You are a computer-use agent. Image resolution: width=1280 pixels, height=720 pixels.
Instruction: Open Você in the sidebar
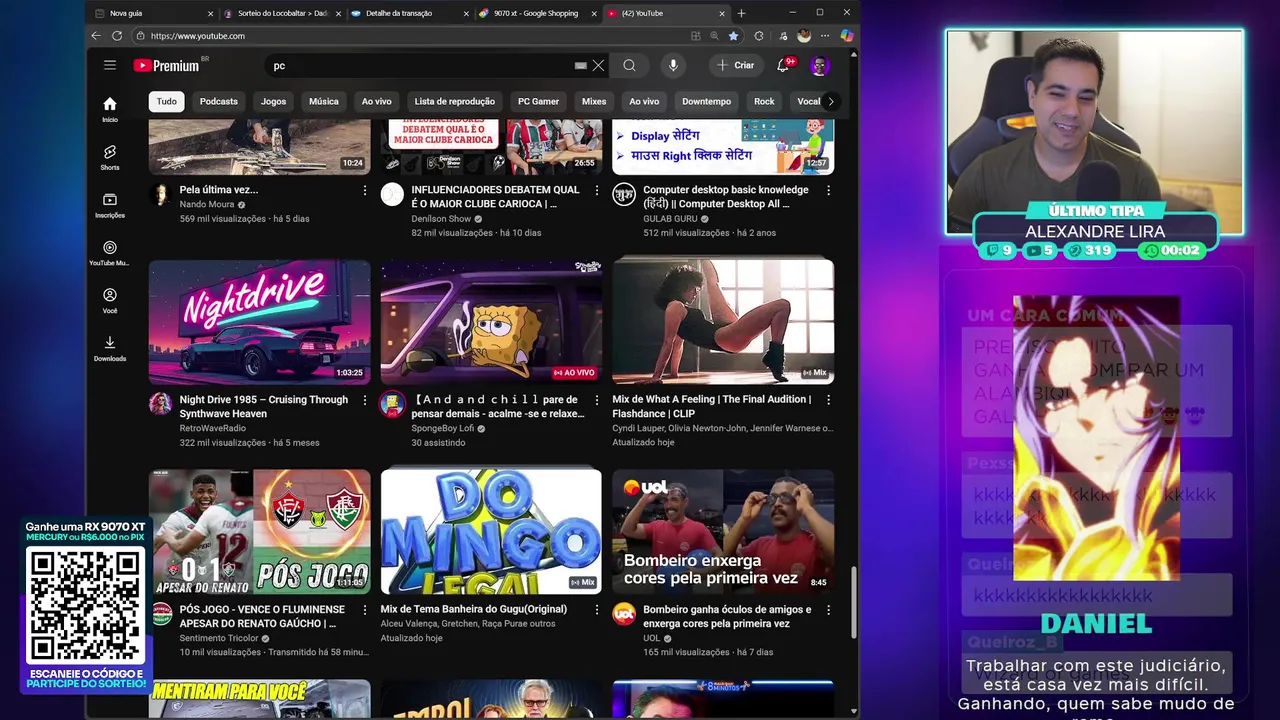110,301
